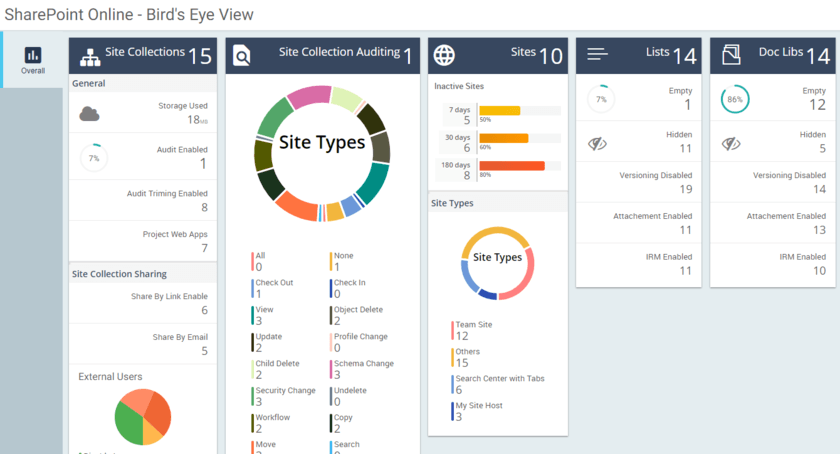The image size is (840, 454).
Task: Click the Lists lines icon
Action: [x=597, y=55]
